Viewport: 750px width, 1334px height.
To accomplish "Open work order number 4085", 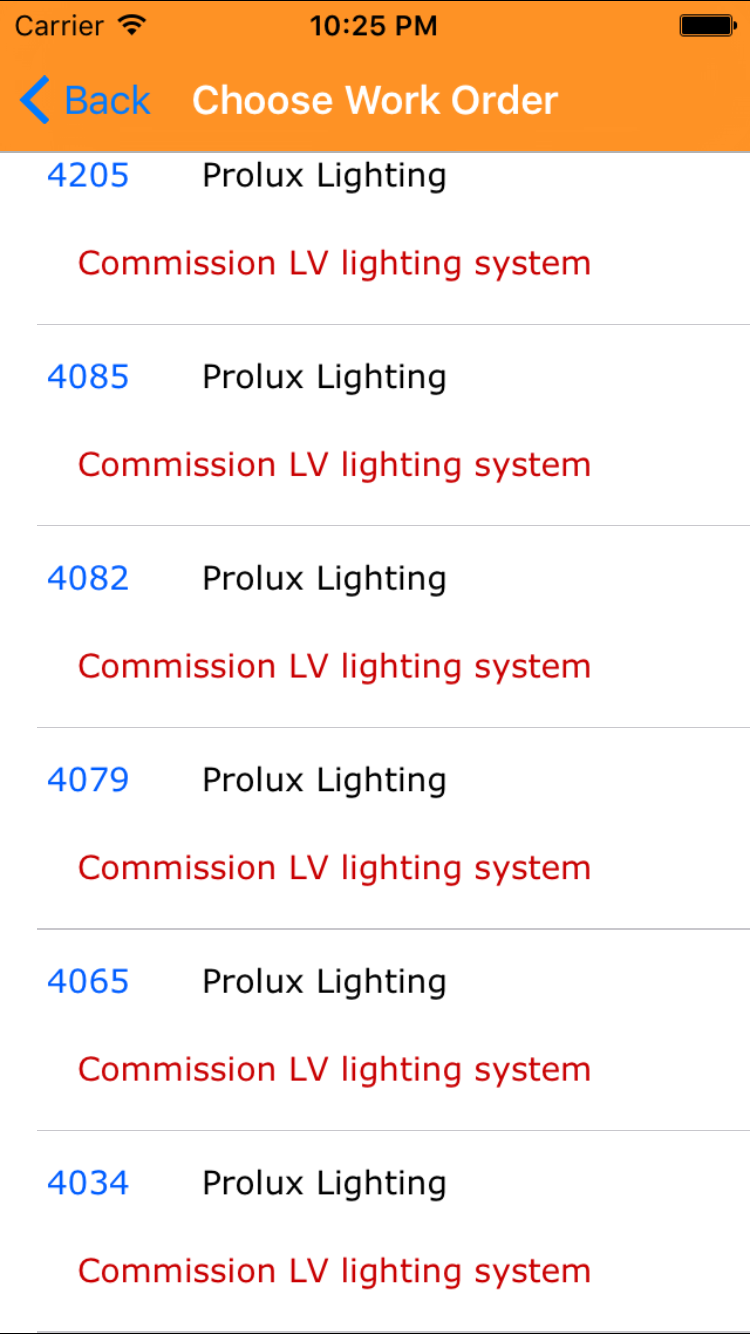I will (x=88, y=377).
